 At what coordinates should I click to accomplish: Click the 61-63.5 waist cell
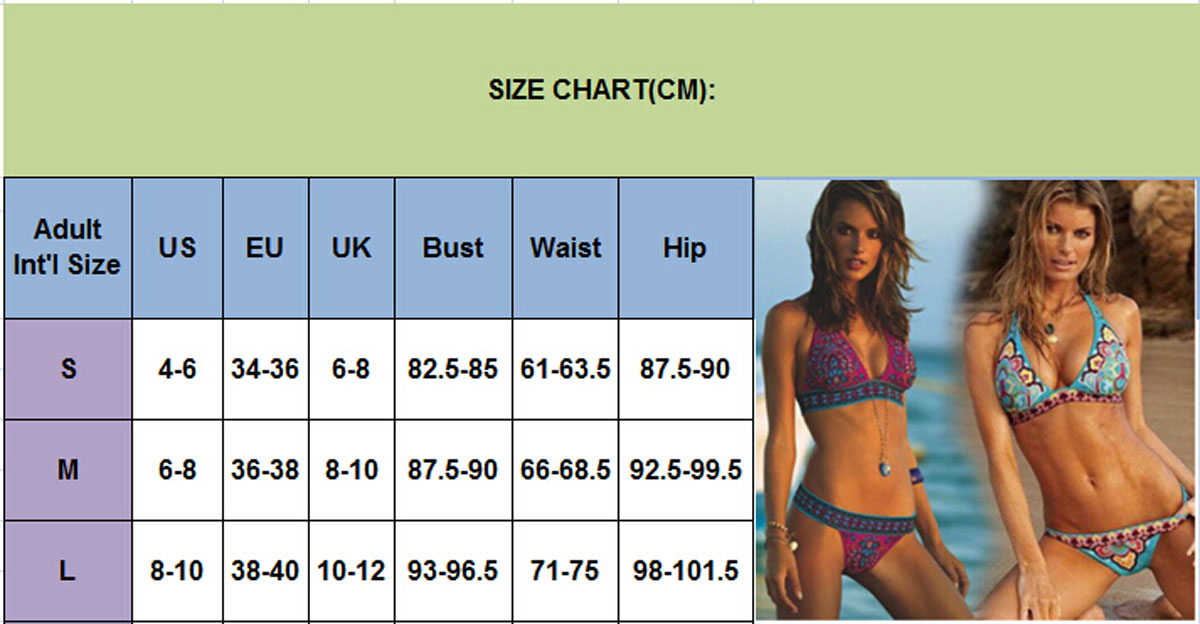(x=565, y=369)
